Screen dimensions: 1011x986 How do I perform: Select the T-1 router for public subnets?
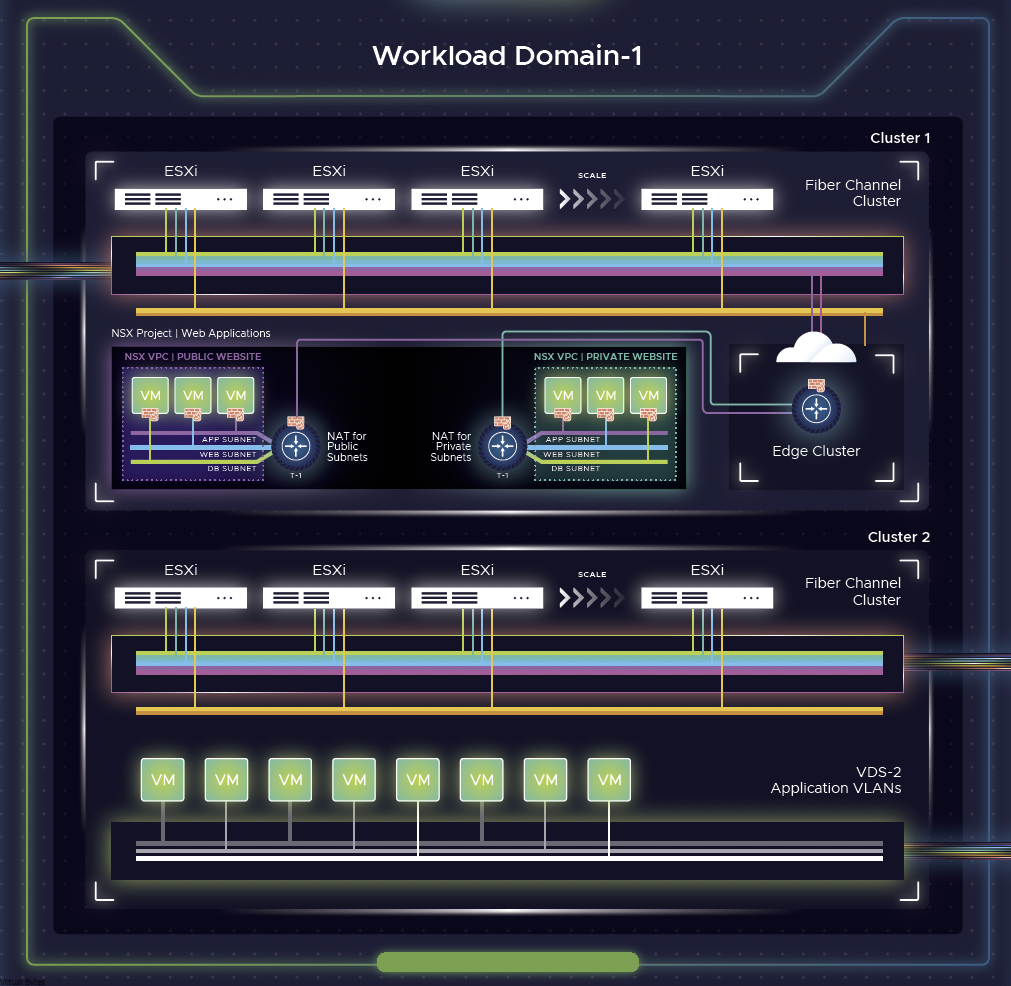click(296, 446)
